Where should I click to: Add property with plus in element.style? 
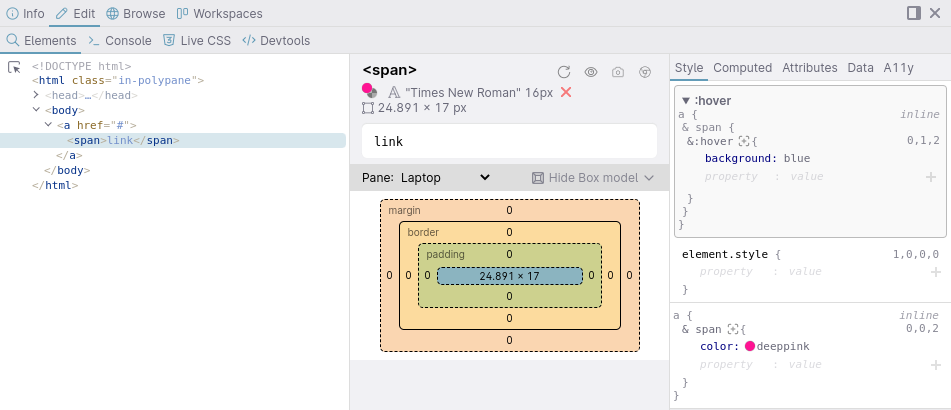pyautogui.click(x=936, y=272)
